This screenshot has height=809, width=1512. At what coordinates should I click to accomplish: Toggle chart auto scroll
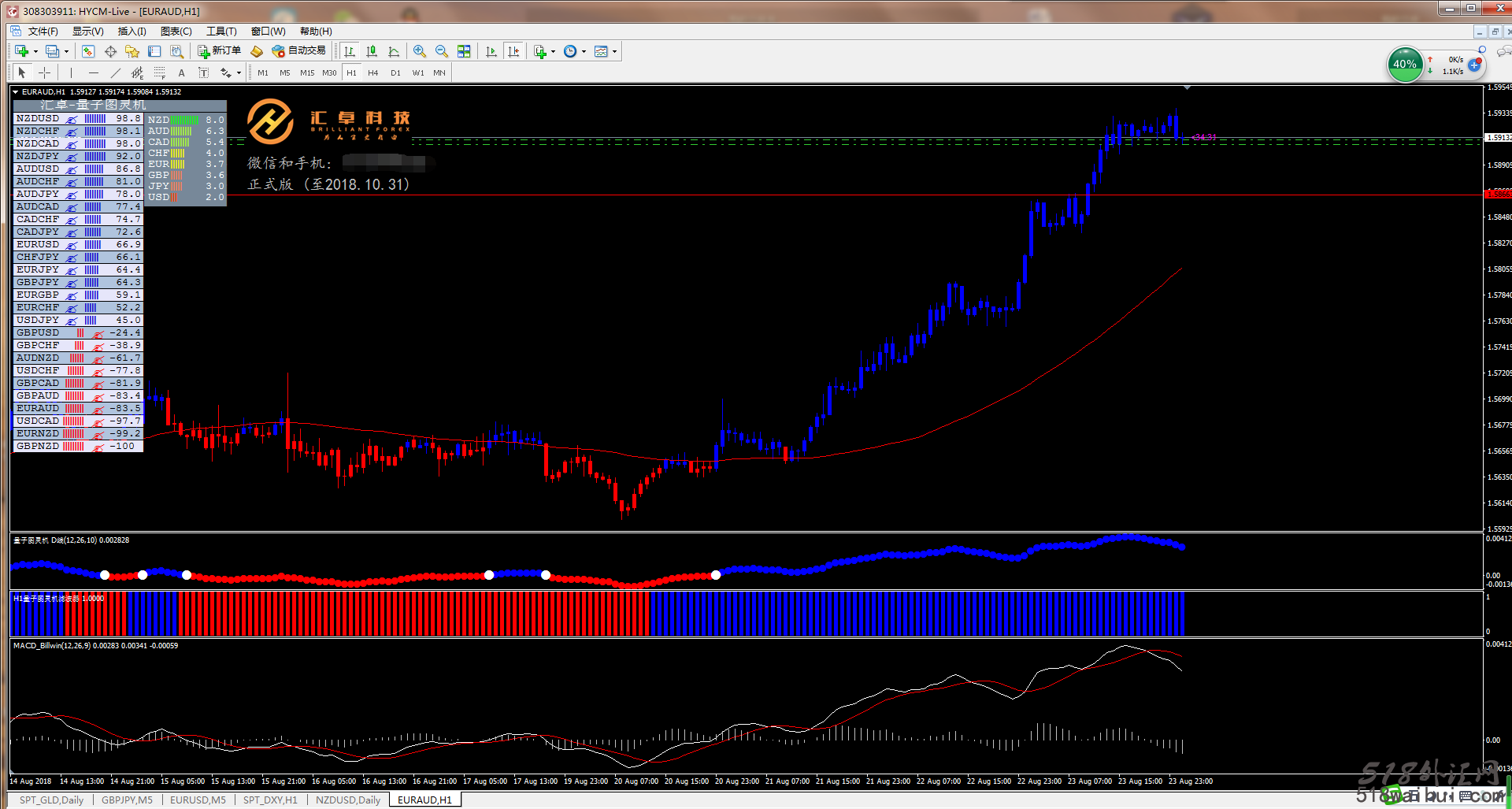tap(491, 51)
